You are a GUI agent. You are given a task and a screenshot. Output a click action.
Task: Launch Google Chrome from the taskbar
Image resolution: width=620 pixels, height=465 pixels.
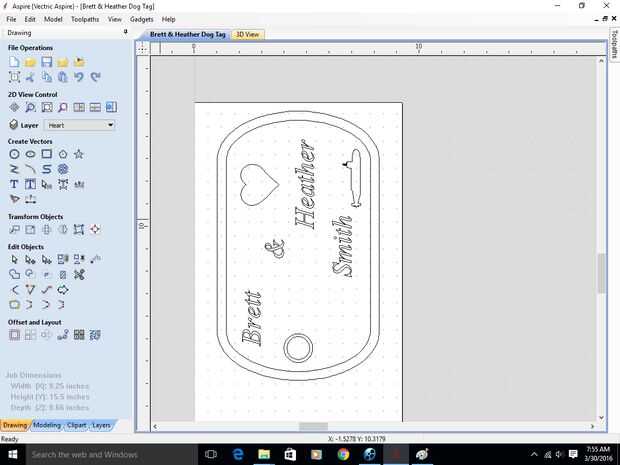(343, 454)
